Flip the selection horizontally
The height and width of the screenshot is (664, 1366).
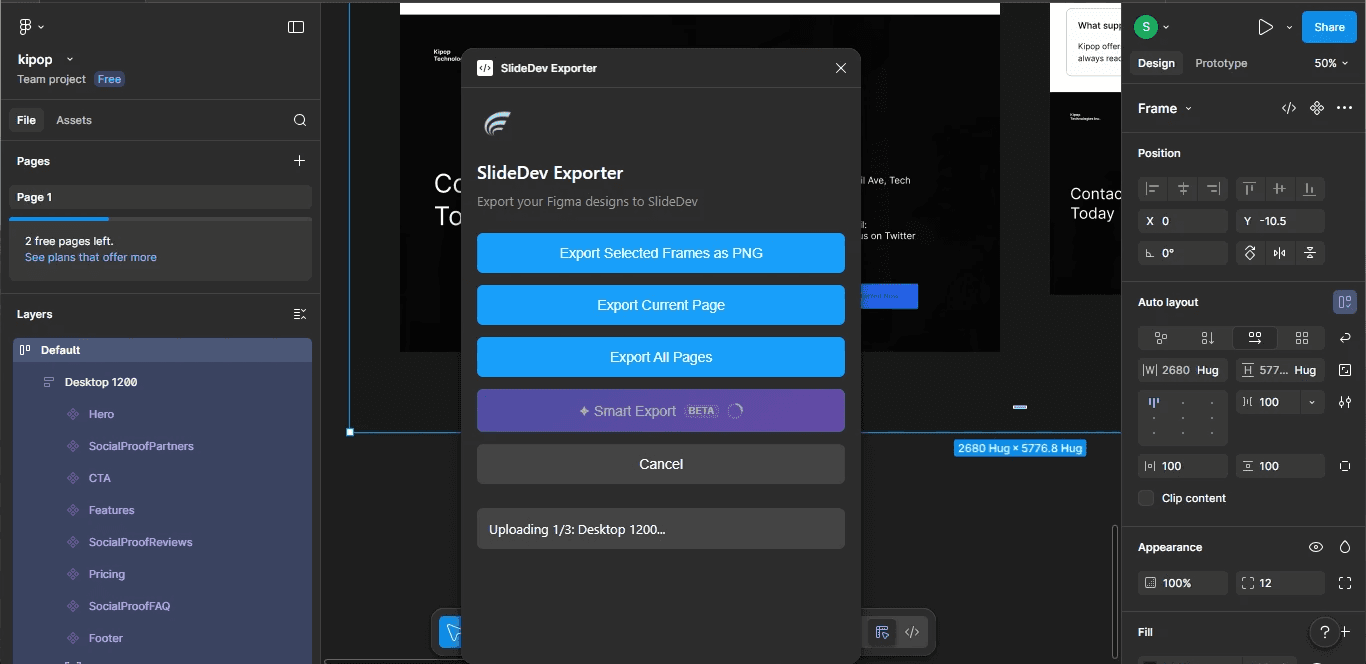1281,253
